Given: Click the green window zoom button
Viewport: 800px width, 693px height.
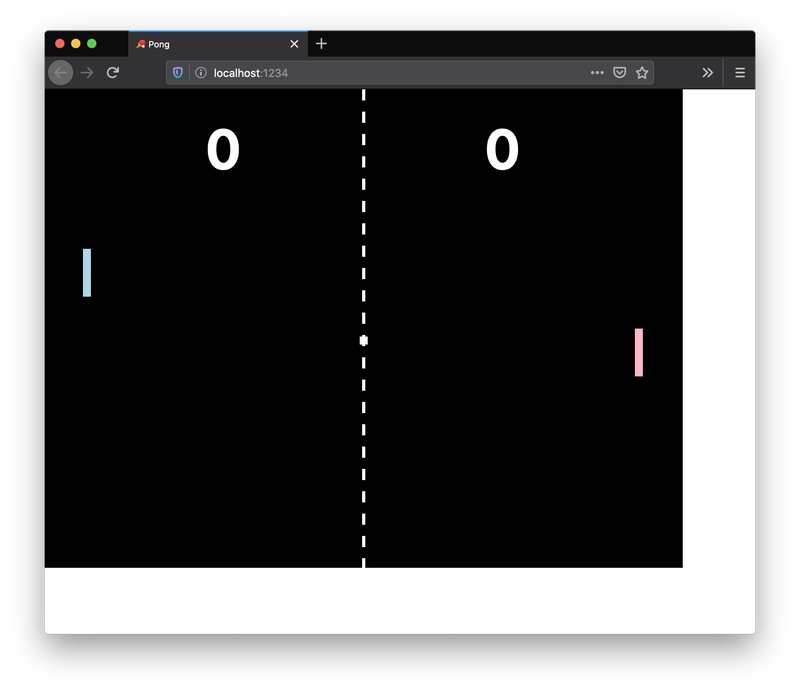Looking at the screenshot, I should [92, 44].
